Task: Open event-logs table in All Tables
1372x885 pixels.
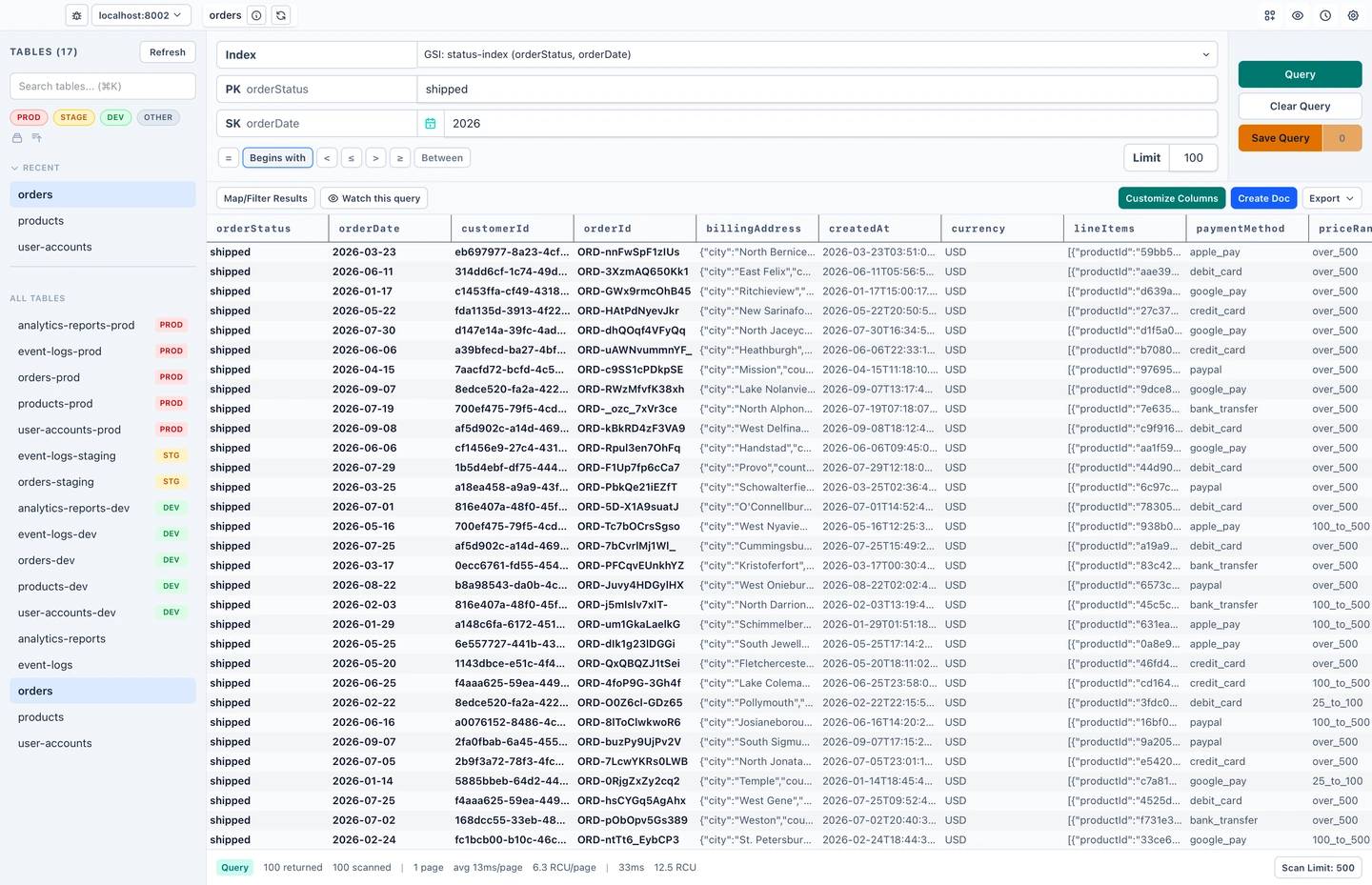Action: pos(102,665)
